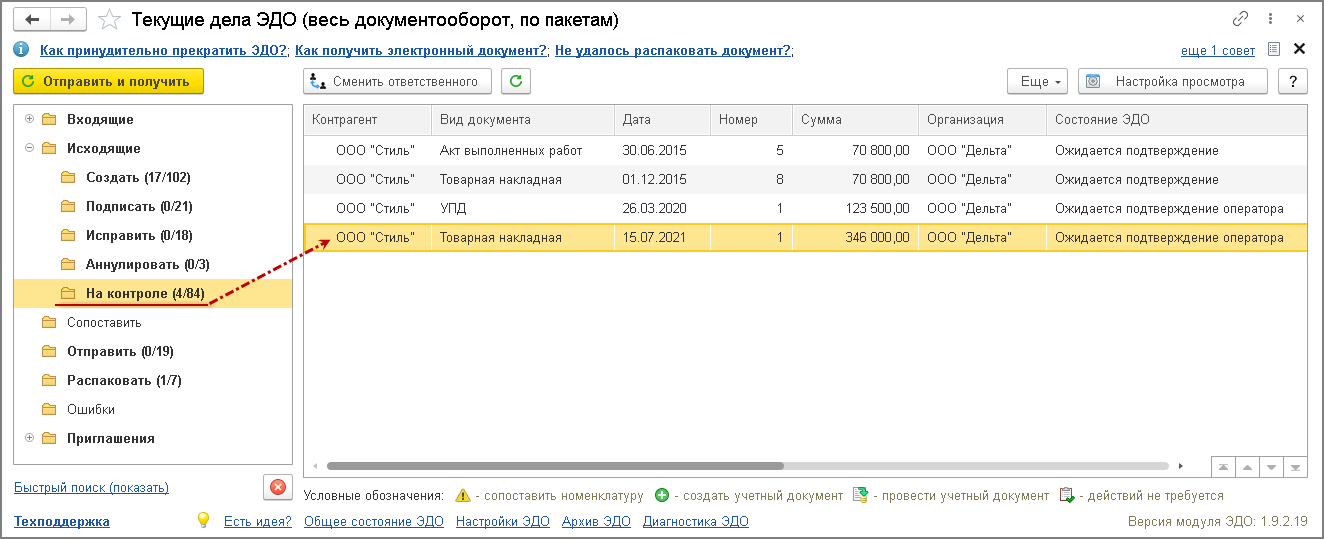The height and width of the screenshot is (539, 1324).
Task: Go back with the left arrow button
Action: click(33, 19)
